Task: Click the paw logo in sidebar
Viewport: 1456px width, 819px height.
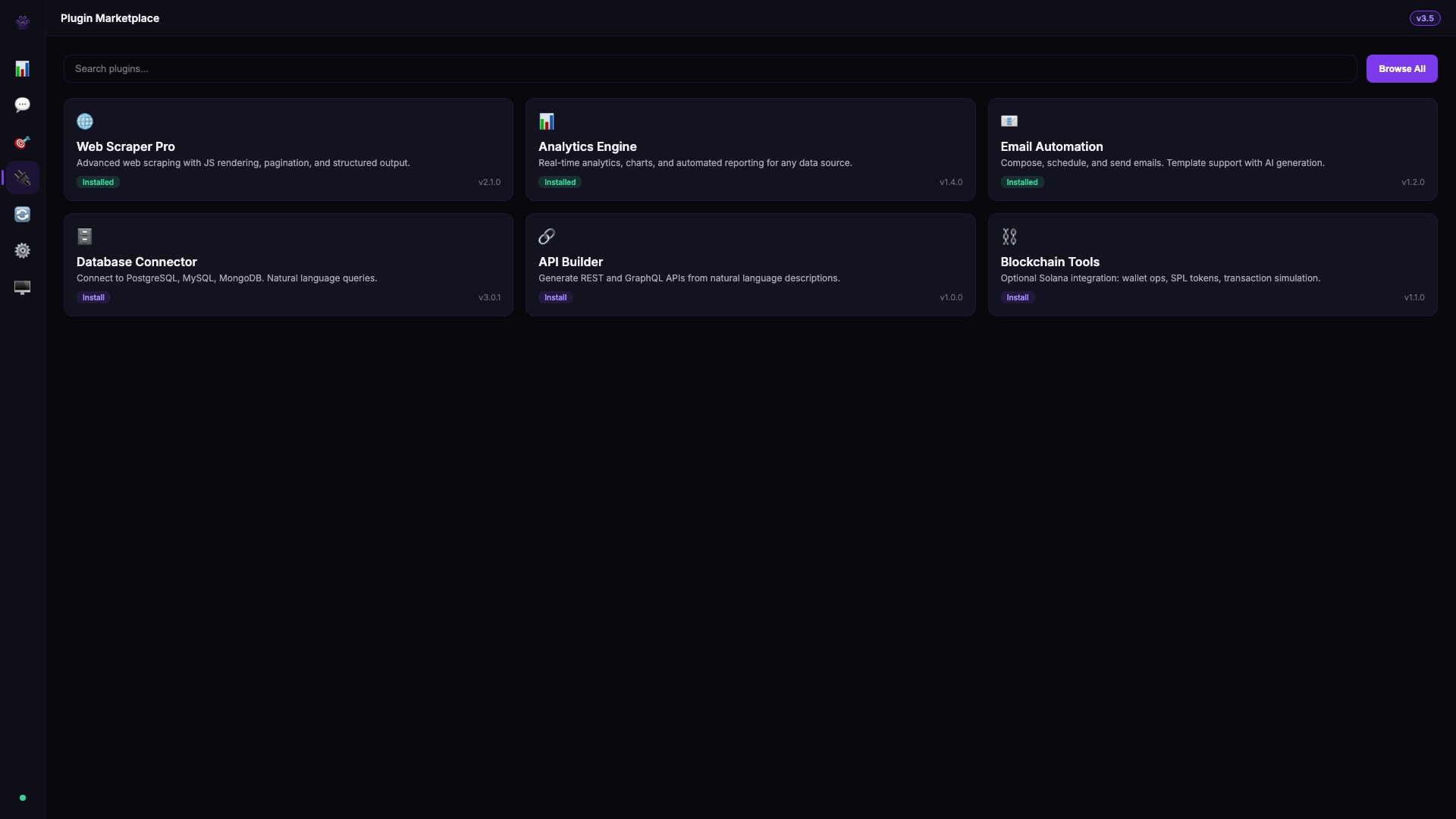Action: (23, 21)
